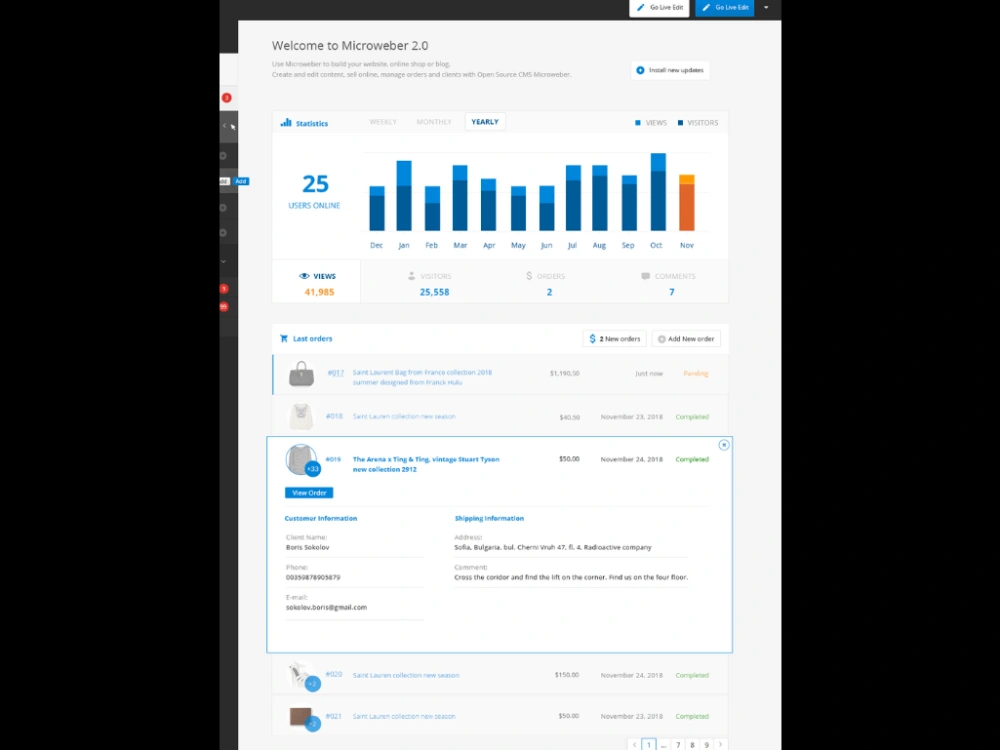Click the +2 badge on order #020 thumbnail
Image resolution: width=1000 pixels, height=750 pixels.
tap(312, 684)
